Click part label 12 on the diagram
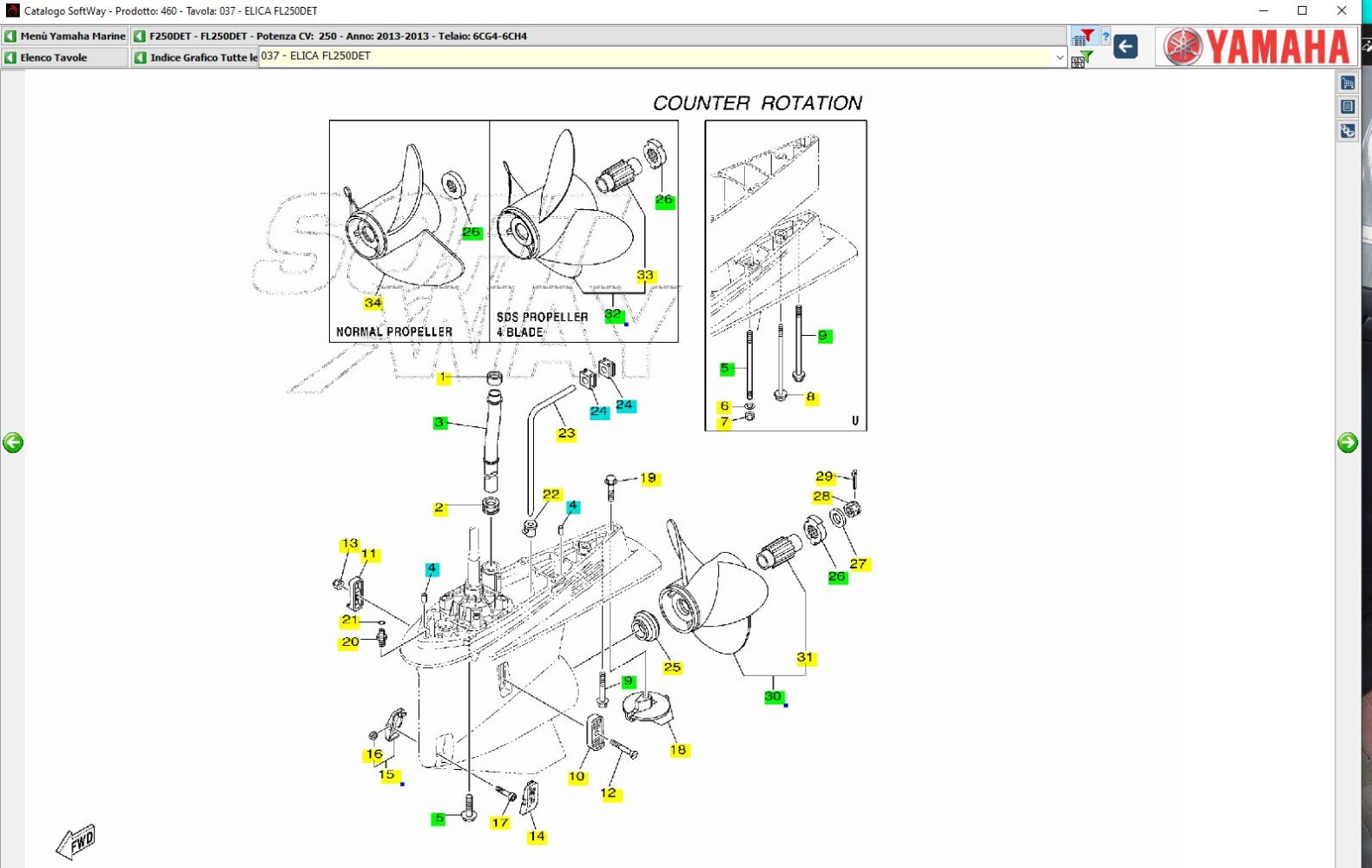Screen dimensions: 1372x868 coord(609,793)
